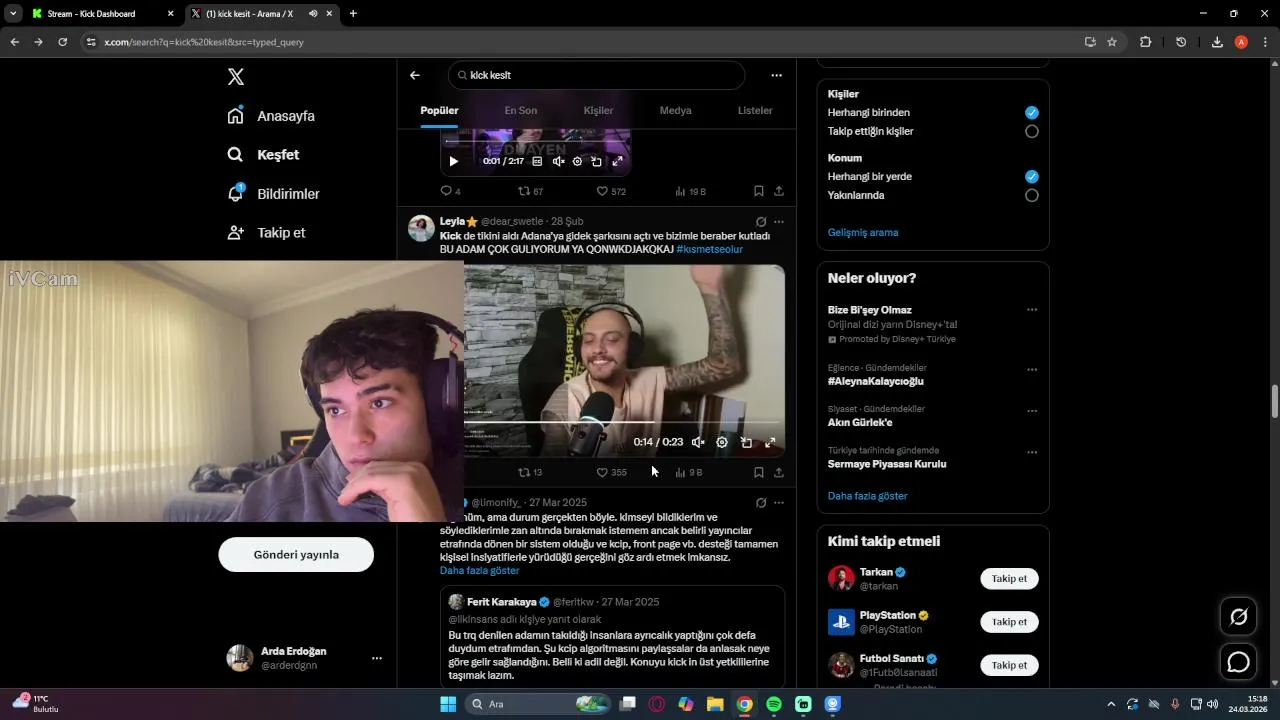Unmute the top 2:17 video

(558, 161)
